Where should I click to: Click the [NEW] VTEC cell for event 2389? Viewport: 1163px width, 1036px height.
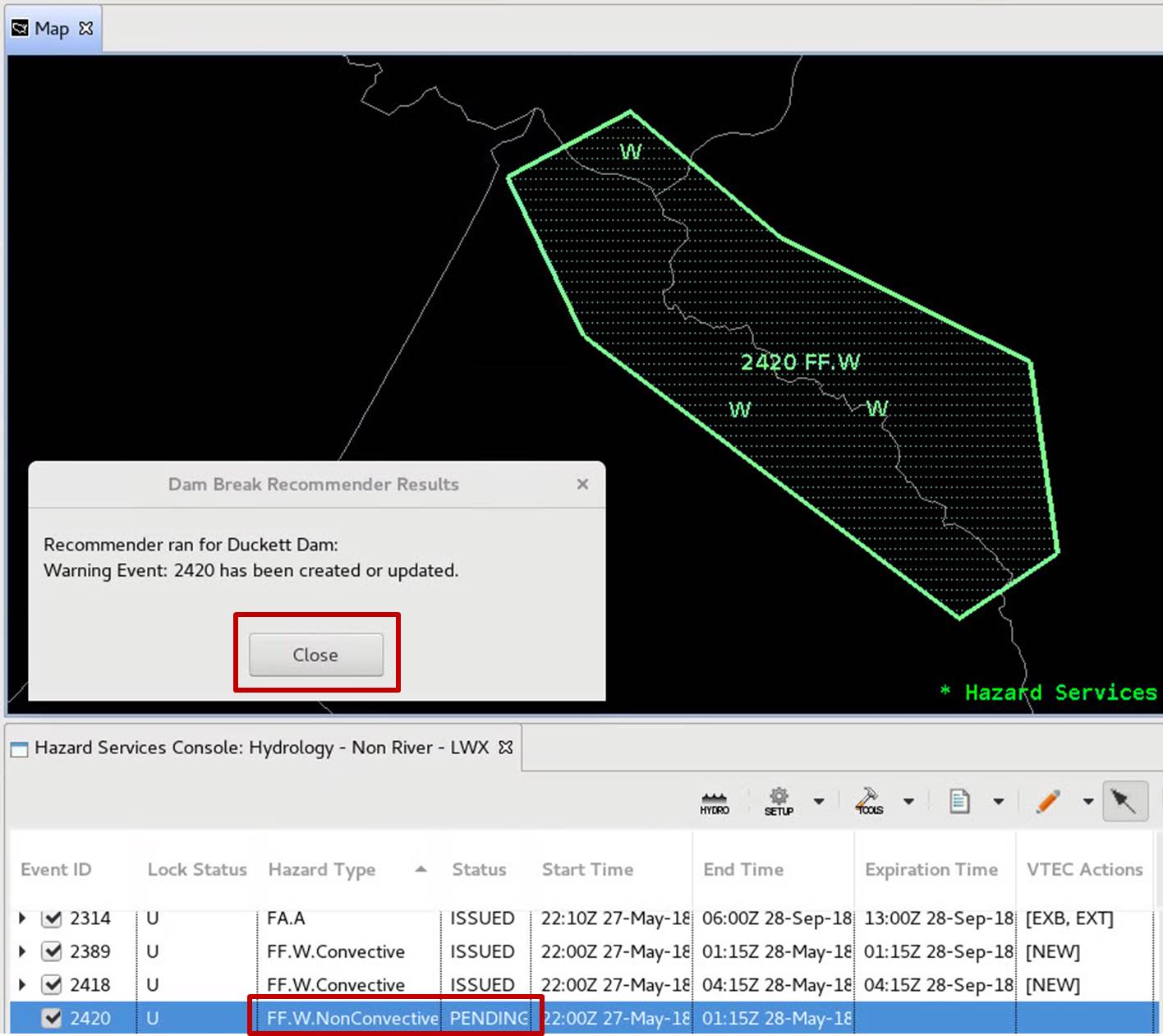coord(1053,951)
